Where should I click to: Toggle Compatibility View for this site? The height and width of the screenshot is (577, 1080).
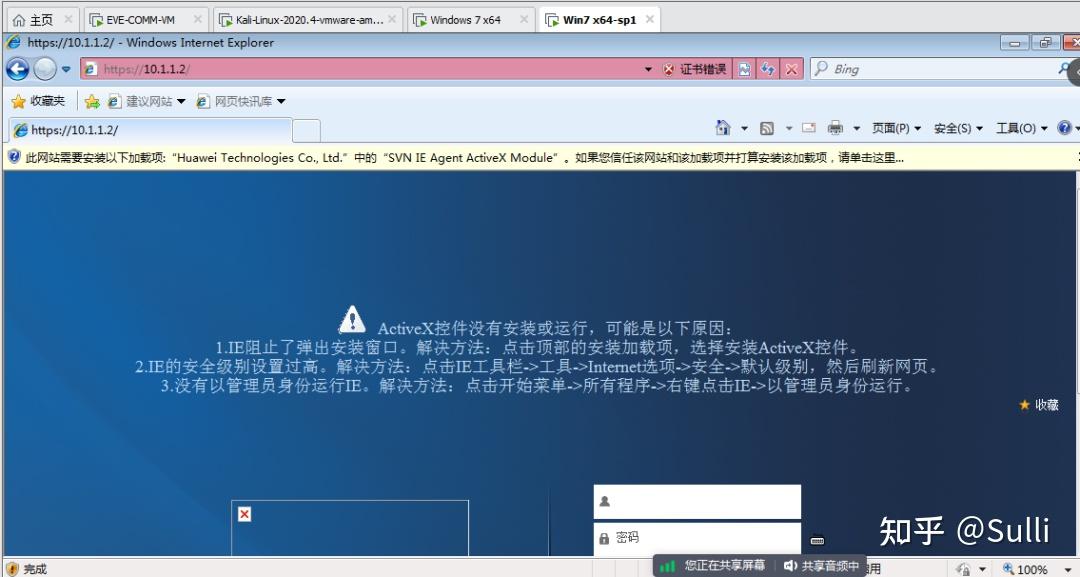click(745, 68)
